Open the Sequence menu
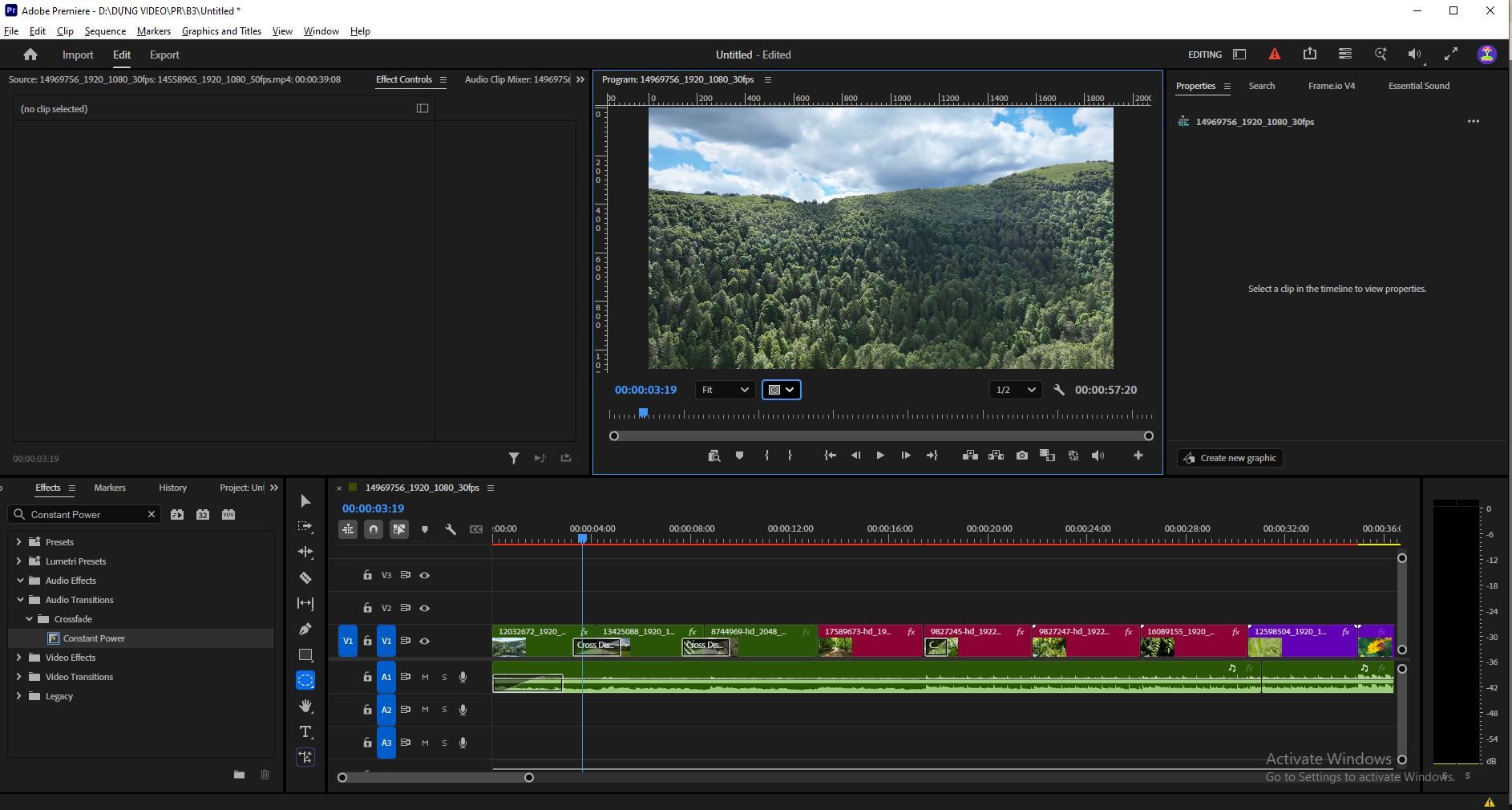Screen dimensions: 1512x810 click(x=105, y=31)
